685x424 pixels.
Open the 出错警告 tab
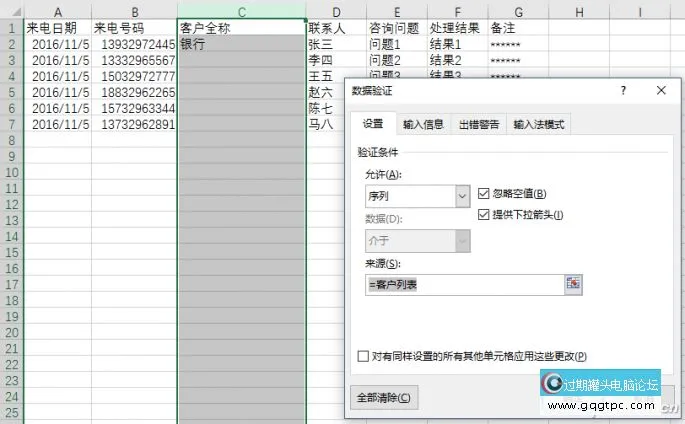479,124
